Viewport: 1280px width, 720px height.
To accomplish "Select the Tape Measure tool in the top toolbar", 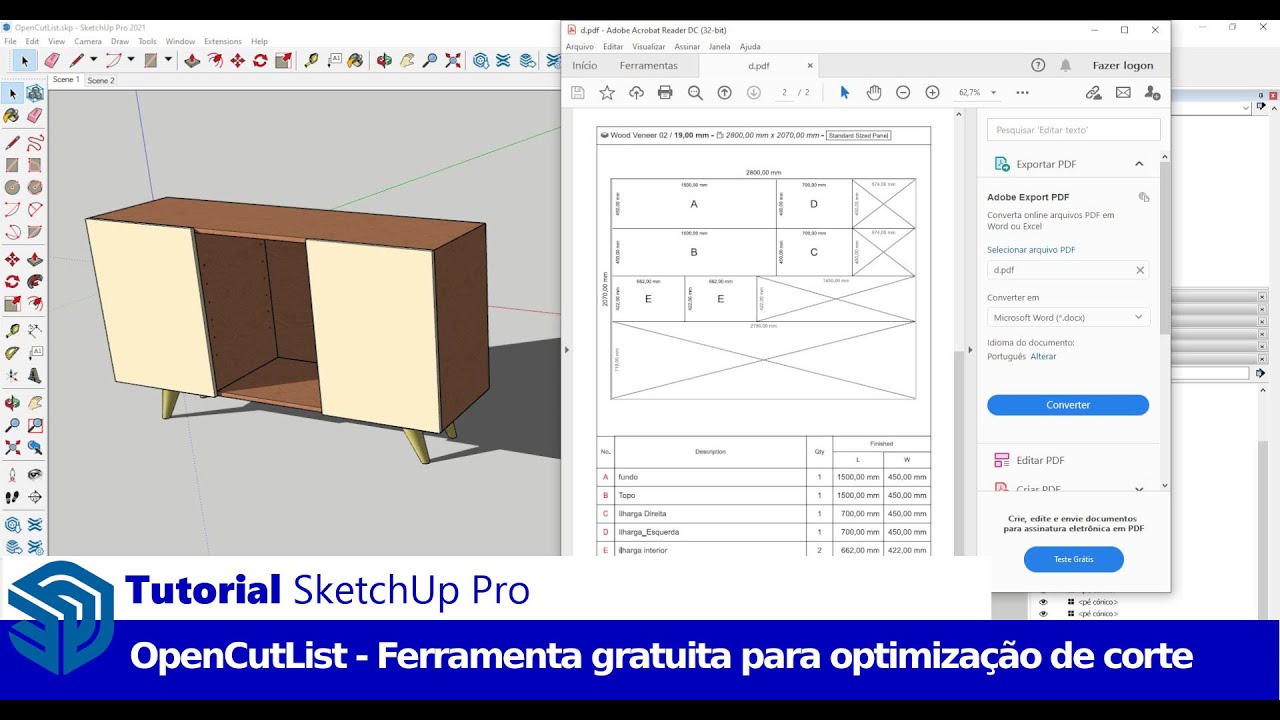I will tap(311, 61).
